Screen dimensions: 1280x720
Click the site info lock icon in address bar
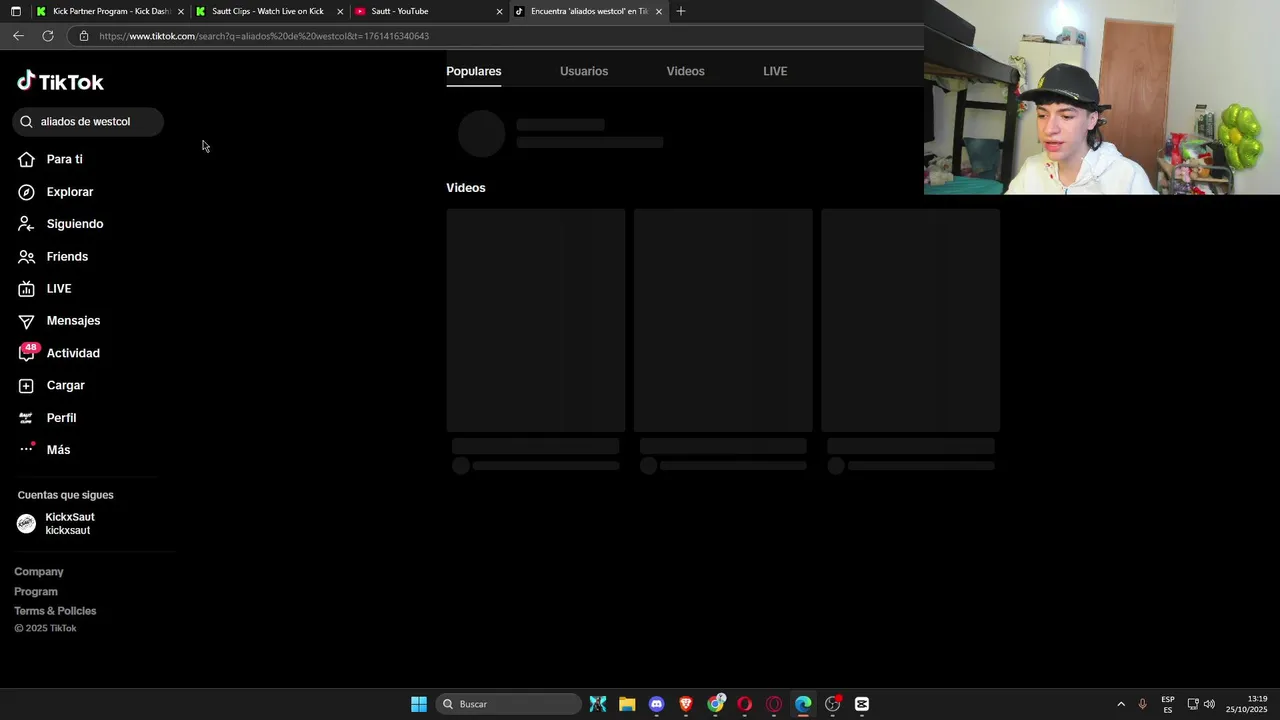(x=84, y=36)
